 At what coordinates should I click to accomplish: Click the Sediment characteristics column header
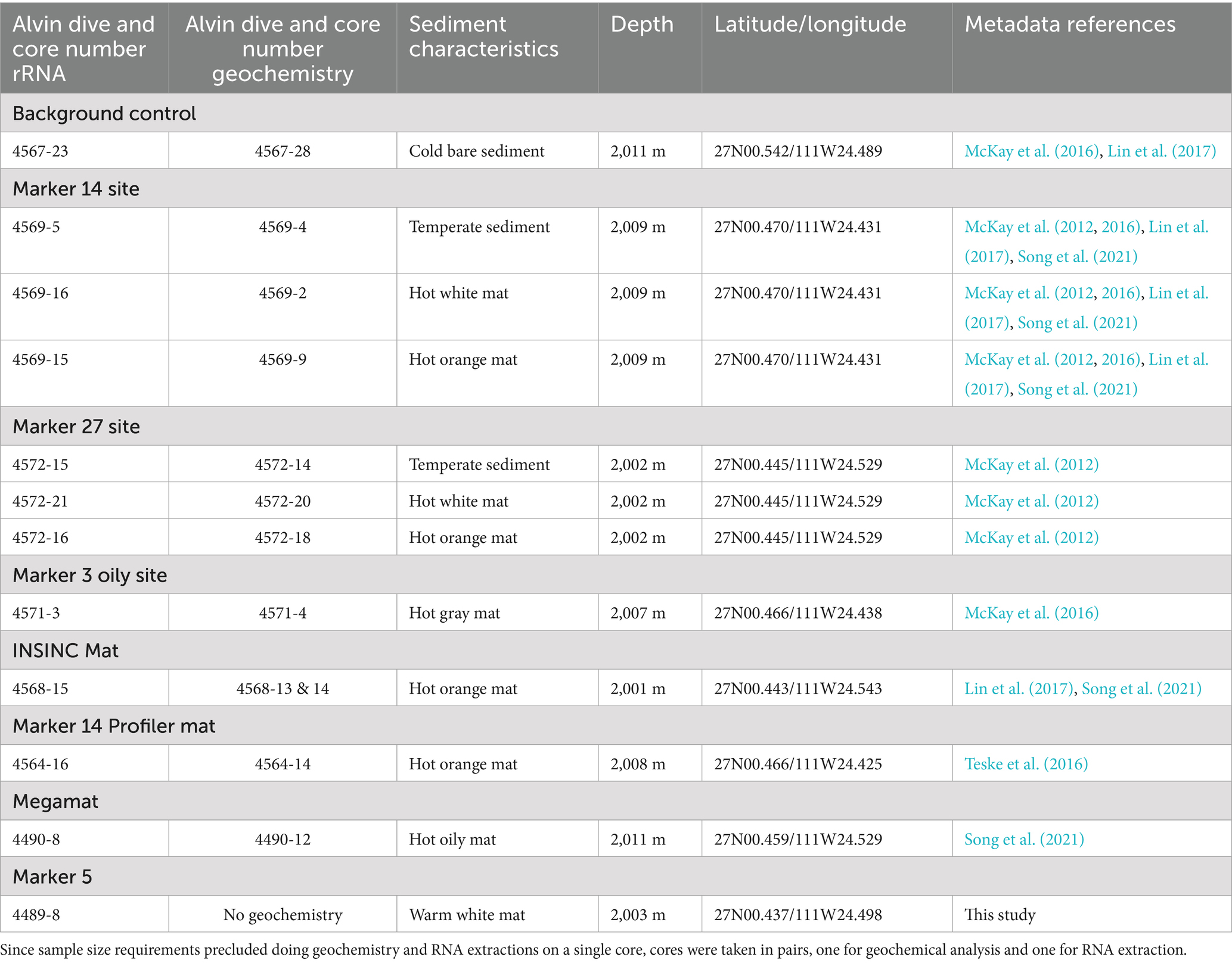tap(483, 37)
